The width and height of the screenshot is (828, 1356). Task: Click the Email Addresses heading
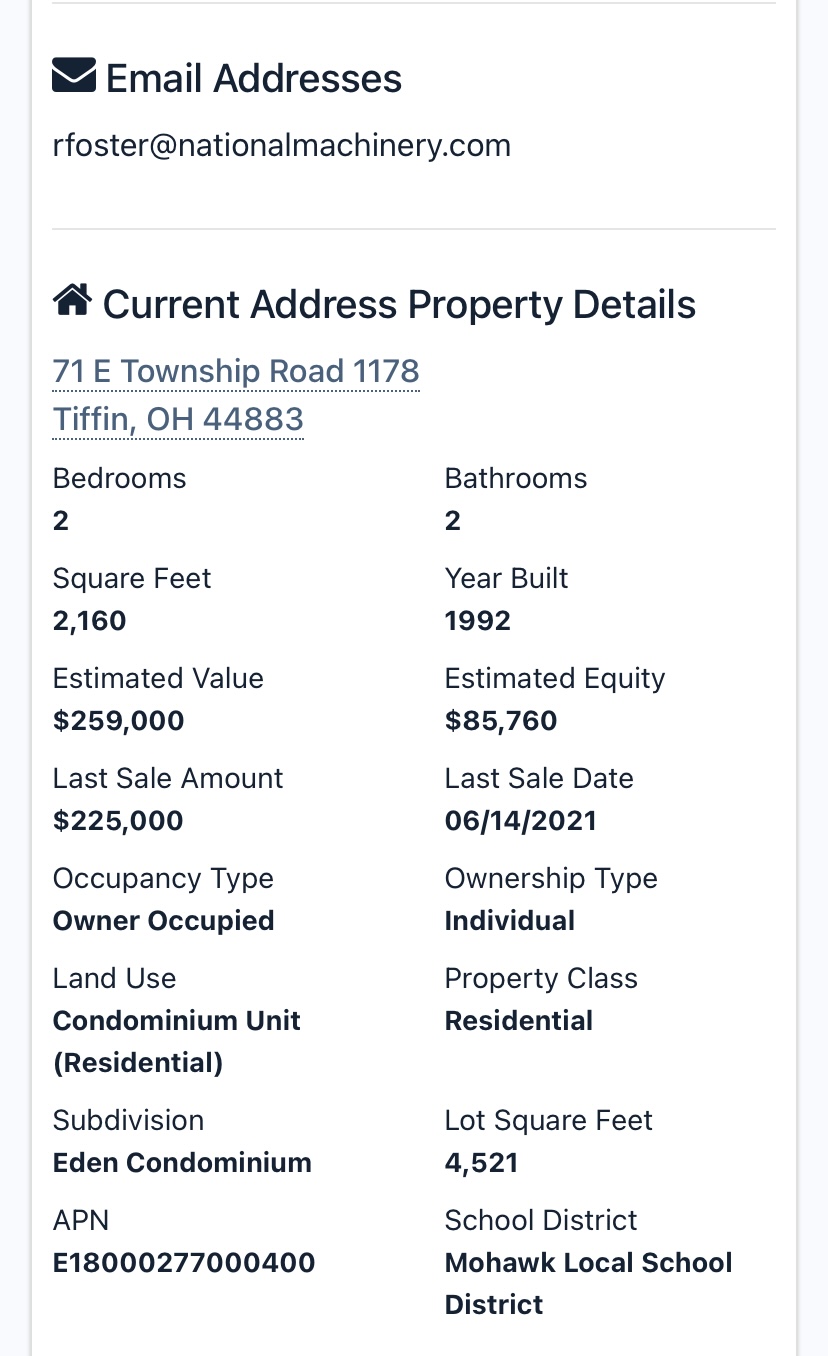click(254, 78)
